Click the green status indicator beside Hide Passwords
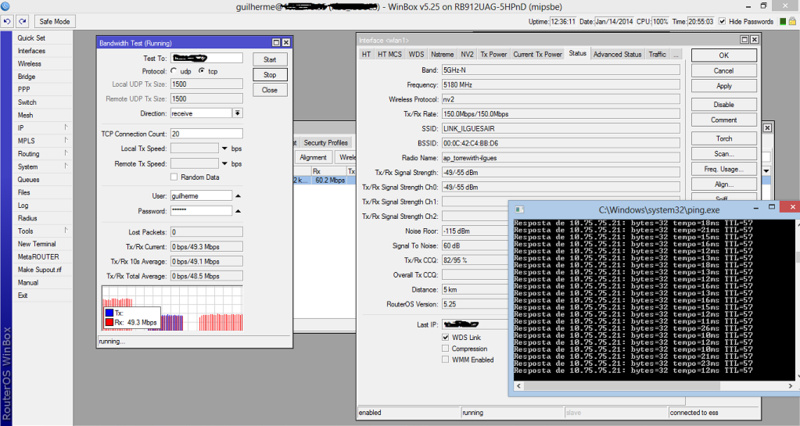Viewport: 800px width, 426px height. point(785,21)
